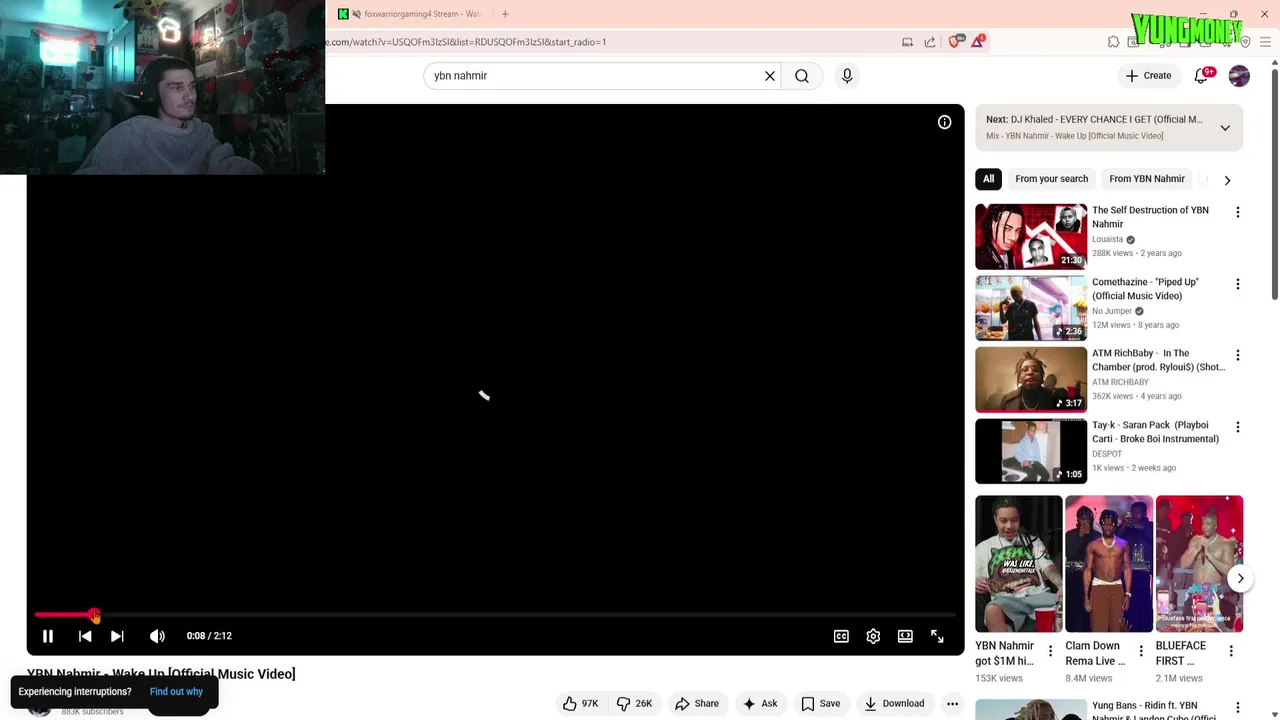Enter full screen mode
1280x720 pixels.
[937, 636]
